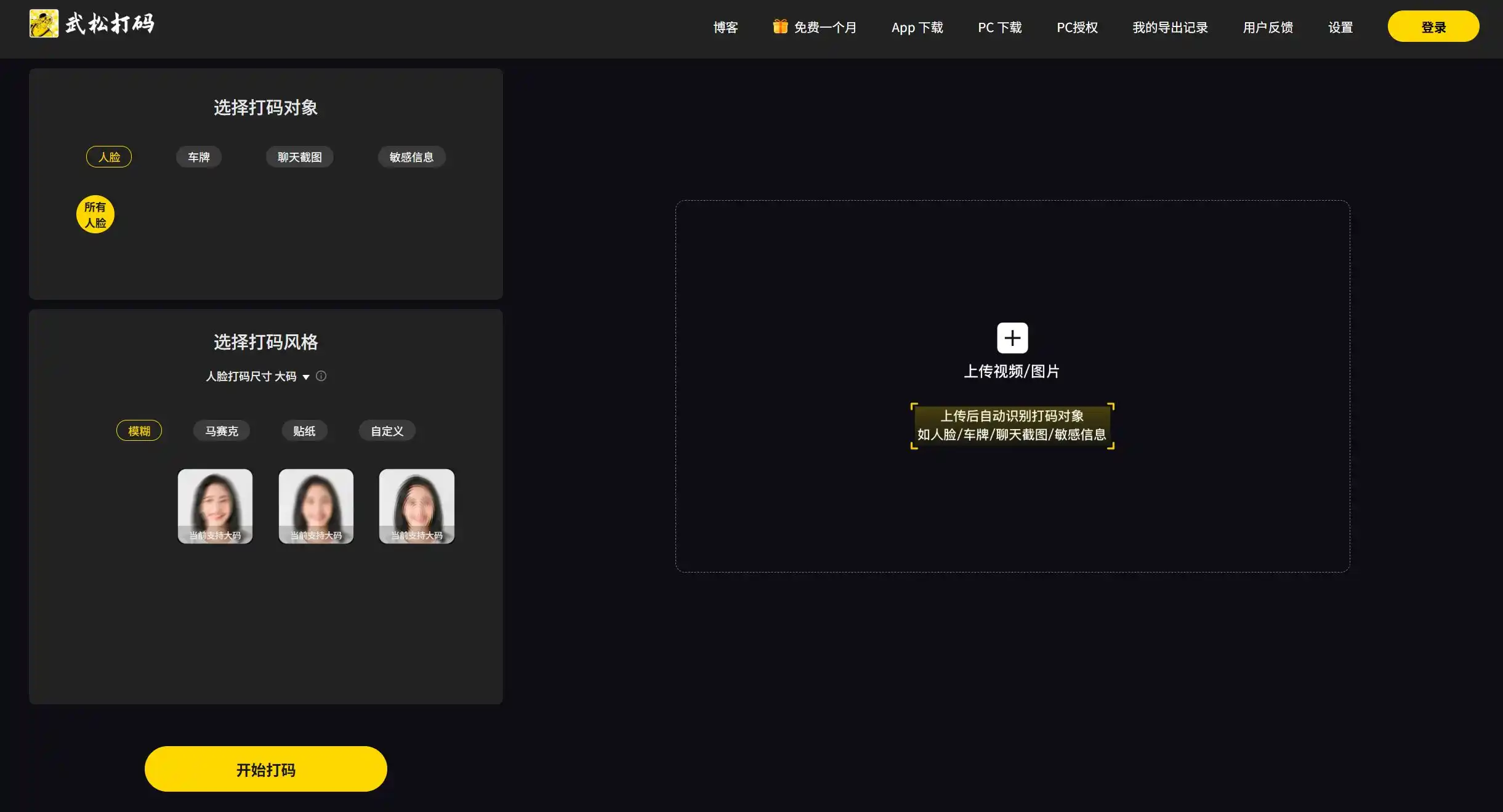Choose the 模糊 style tab

click(139, 431)
